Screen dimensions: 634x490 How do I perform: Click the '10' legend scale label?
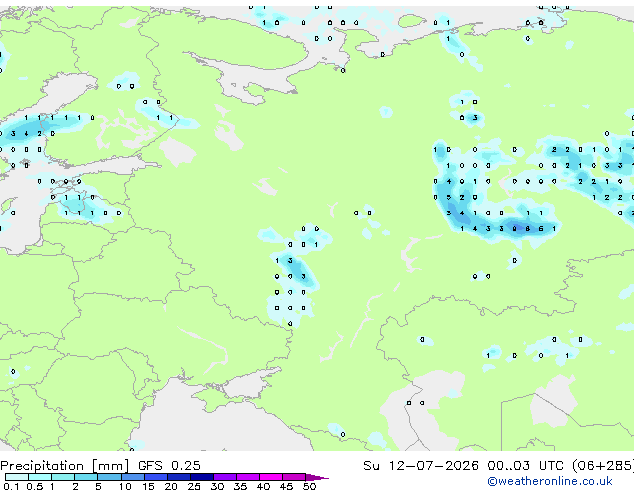coord(125,486)
